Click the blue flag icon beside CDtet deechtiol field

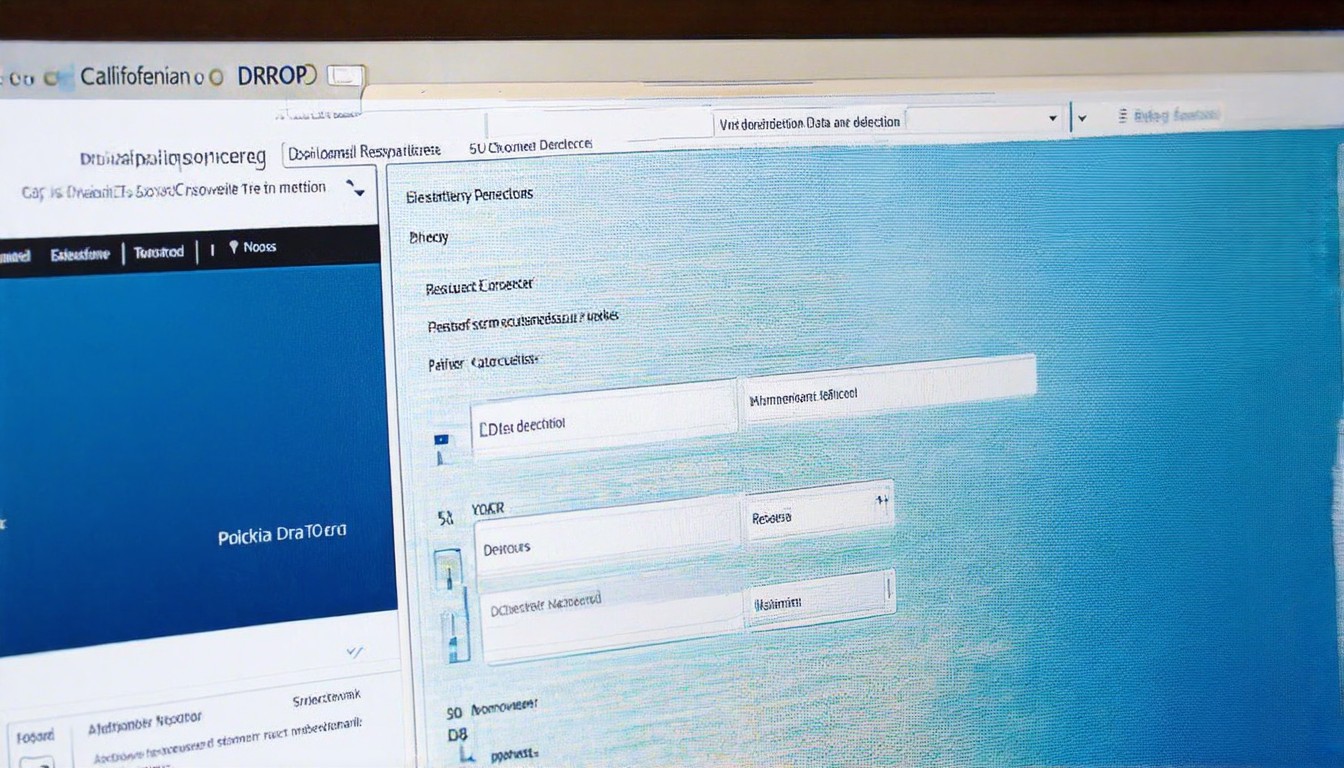pos(440,441)
